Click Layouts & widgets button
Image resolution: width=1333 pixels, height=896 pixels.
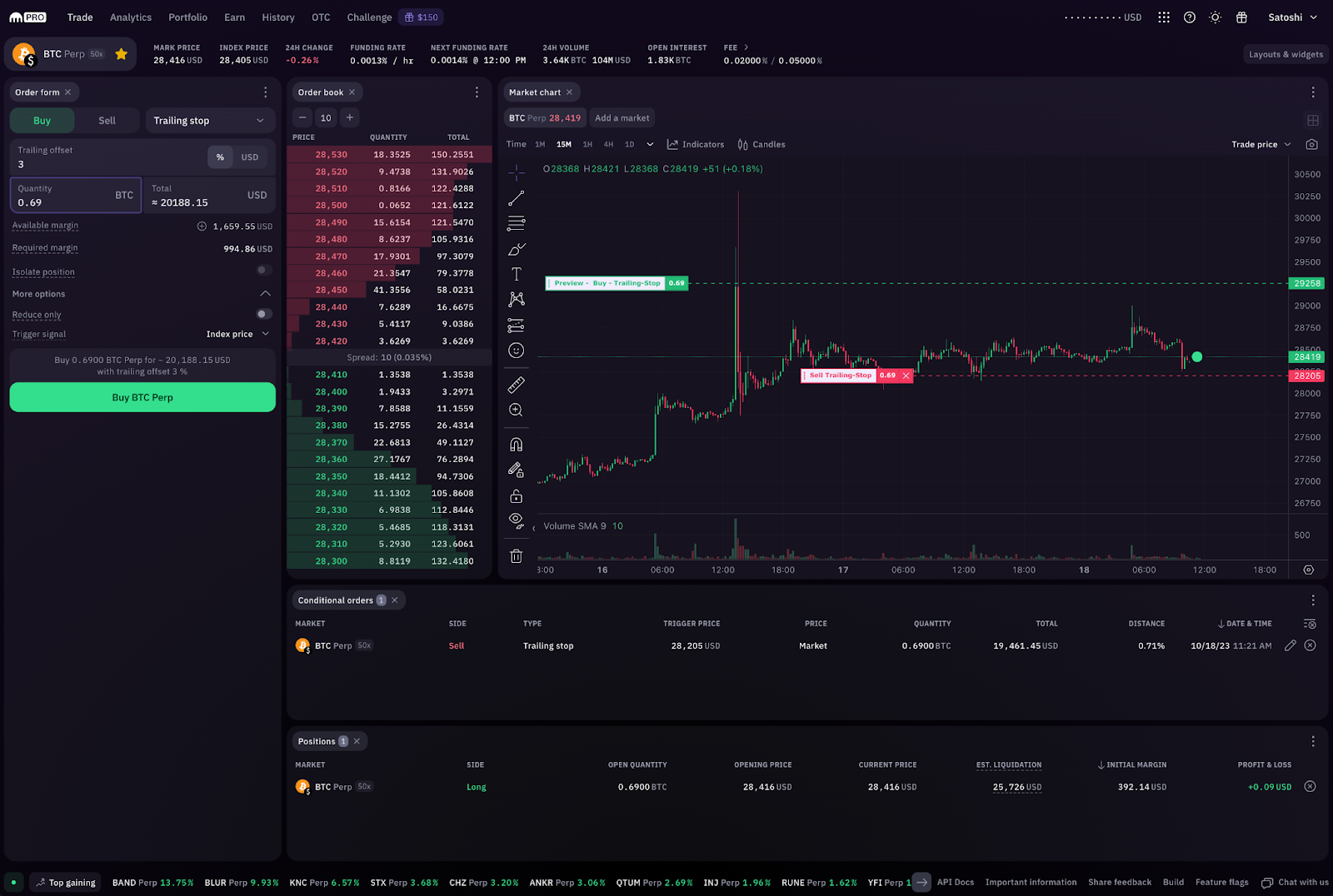coord(1286,54)
